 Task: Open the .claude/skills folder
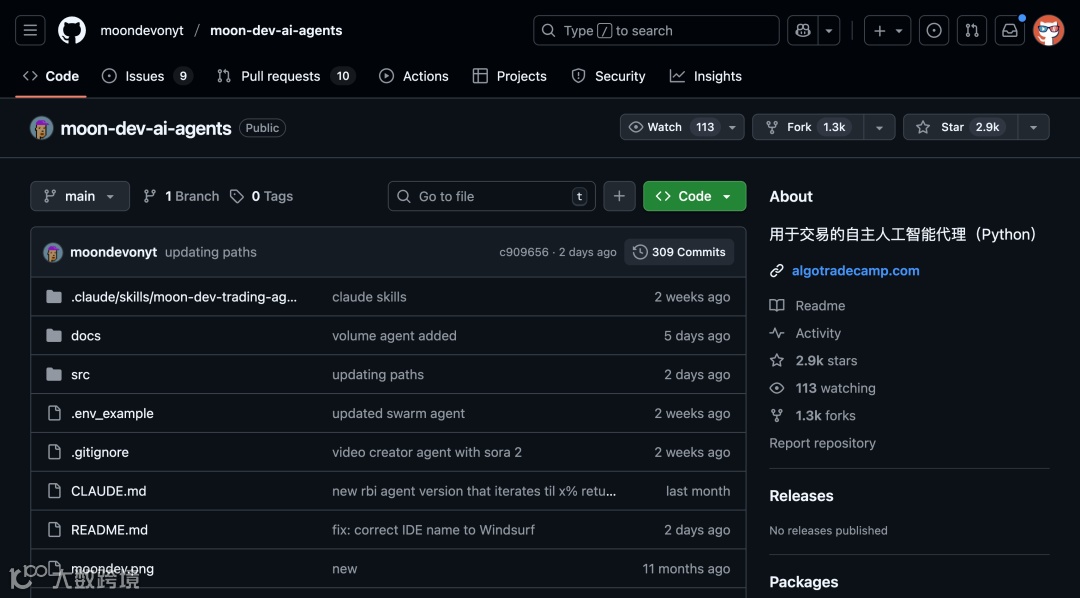tap(184, 297)
